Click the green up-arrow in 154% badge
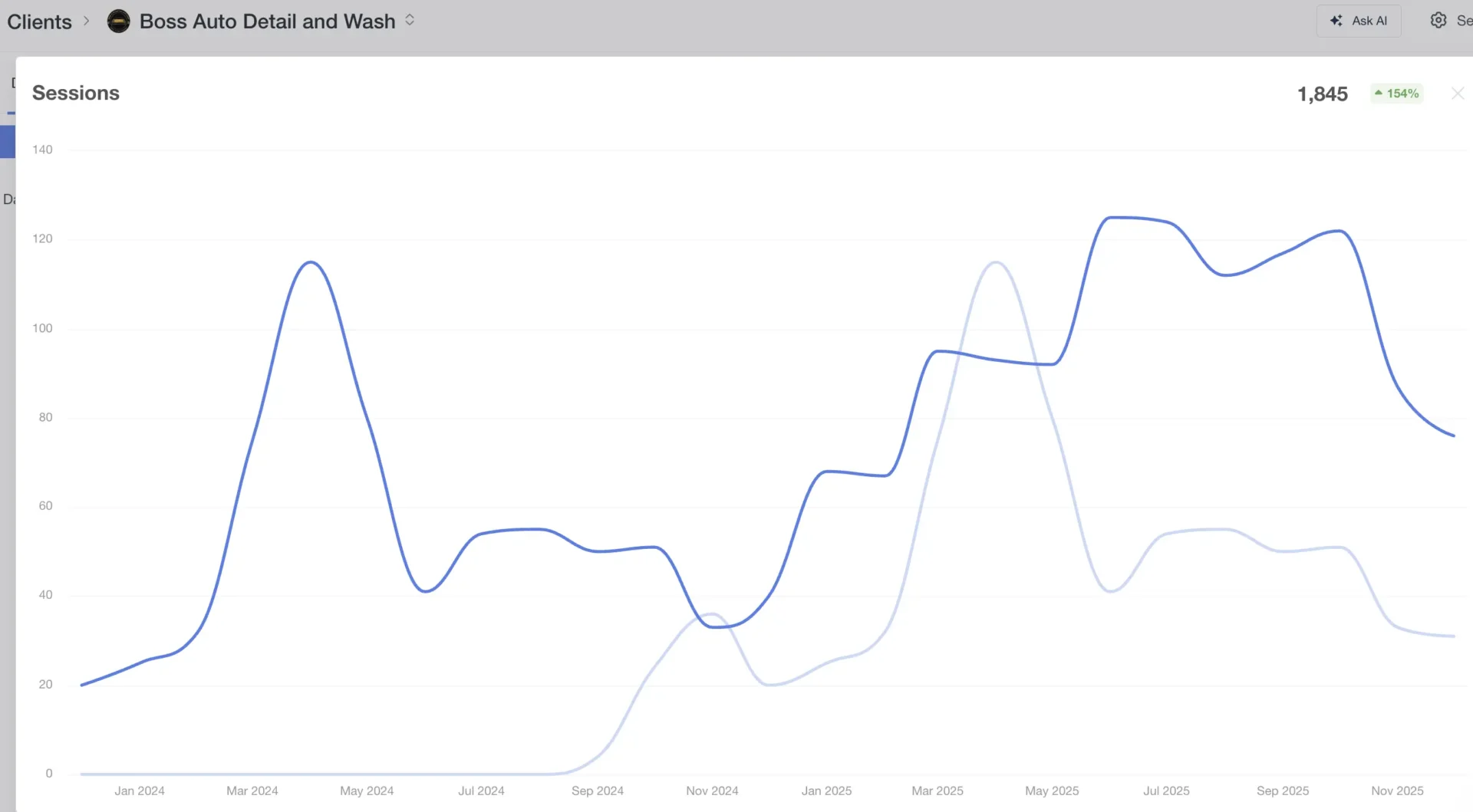This screenshot has width=1473, height=812. (x=1379, y=94)
